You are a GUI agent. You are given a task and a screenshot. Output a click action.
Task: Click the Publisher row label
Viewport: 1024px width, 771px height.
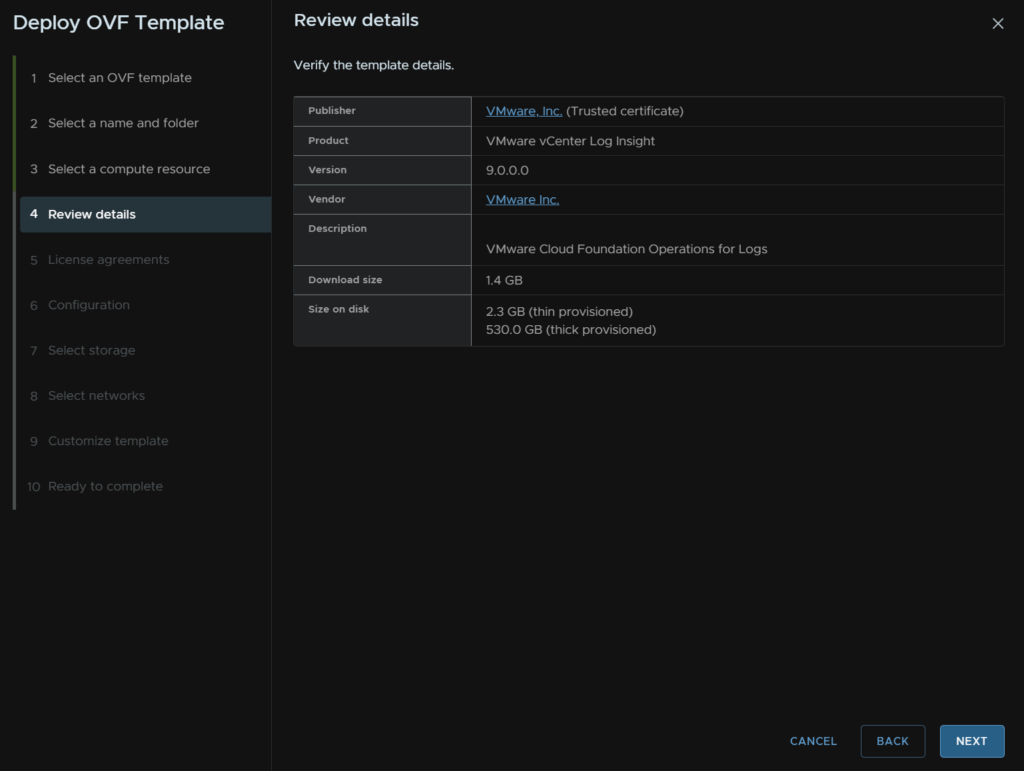[x=332, y=110]
